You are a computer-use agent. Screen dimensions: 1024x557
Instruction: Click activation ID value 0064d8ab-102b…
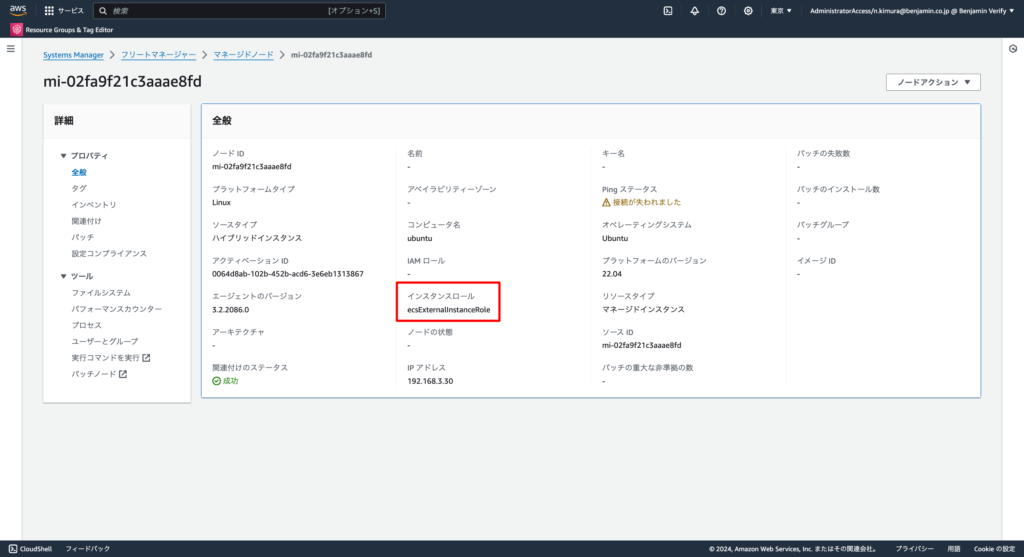pos(287,274)
